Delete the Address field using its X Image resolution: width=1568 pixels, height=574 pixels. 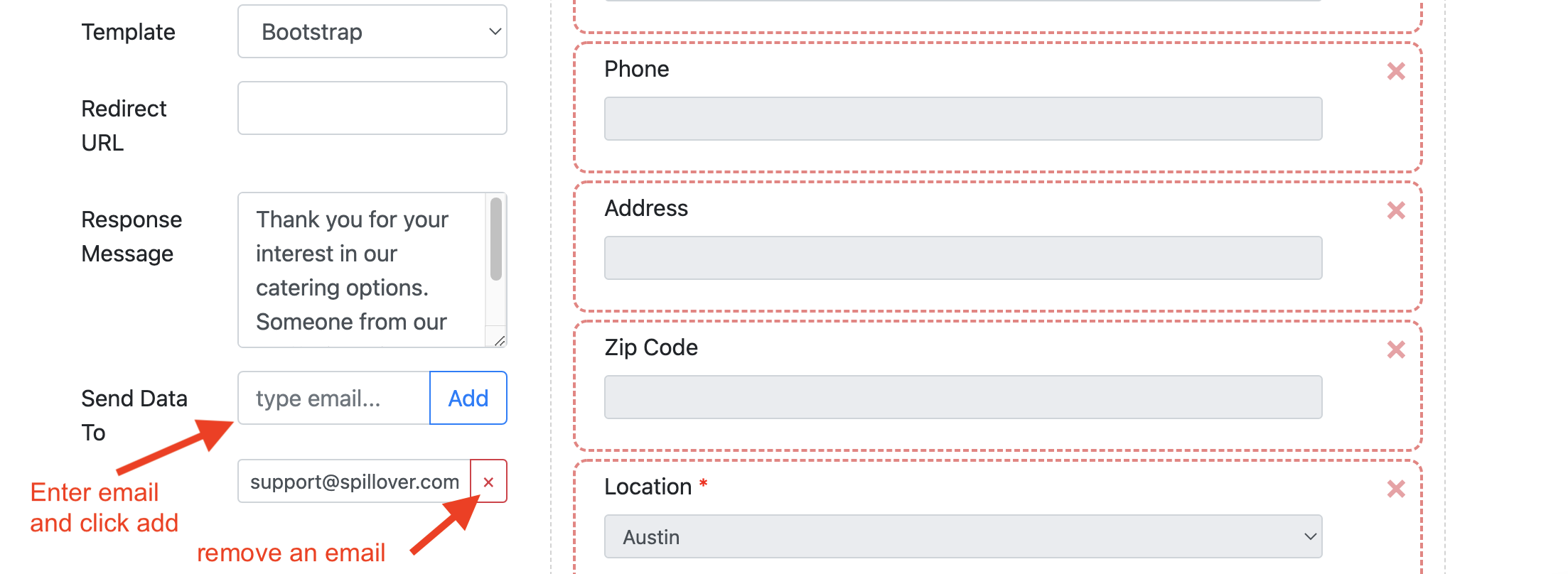coord(1396,210)
